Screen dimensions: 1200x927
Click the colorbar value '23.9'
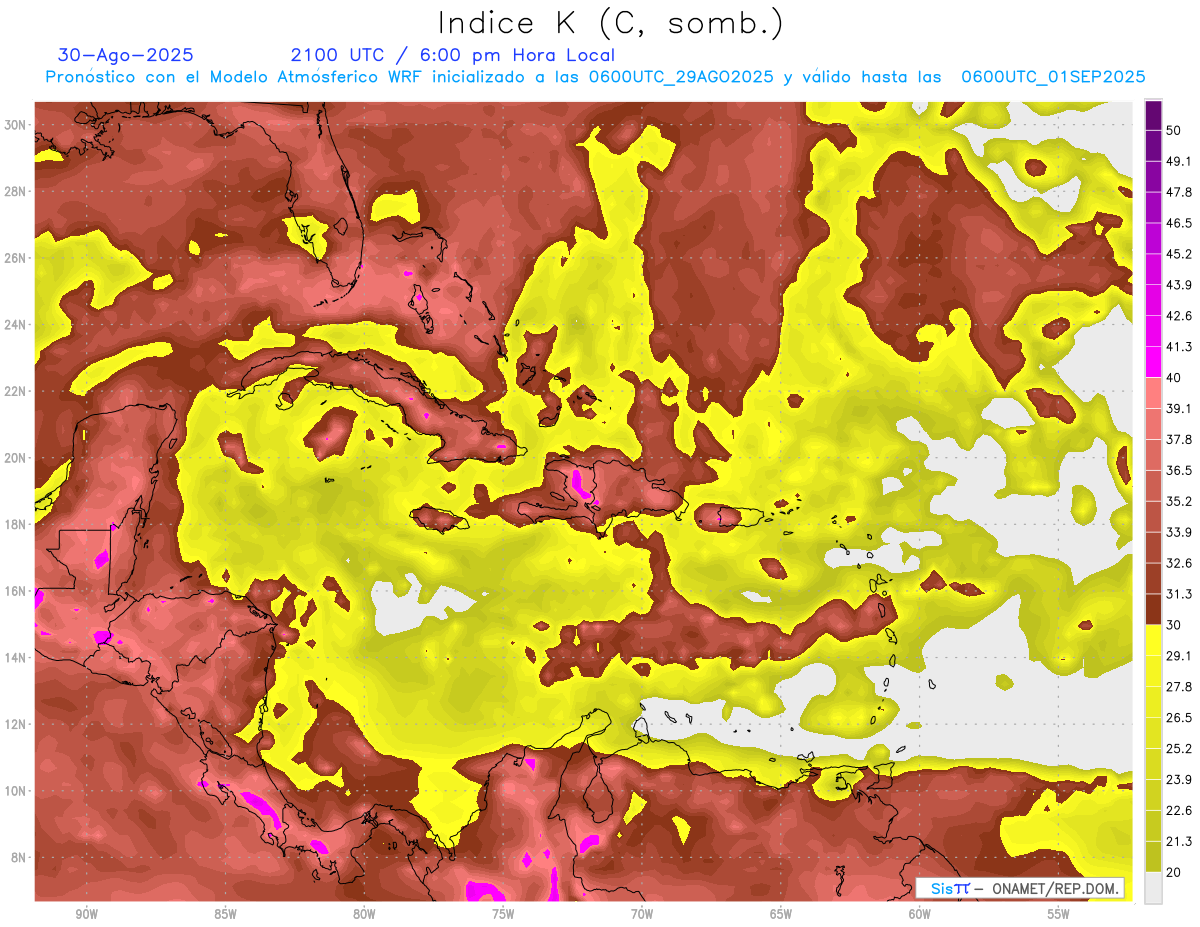point(1179,780)
